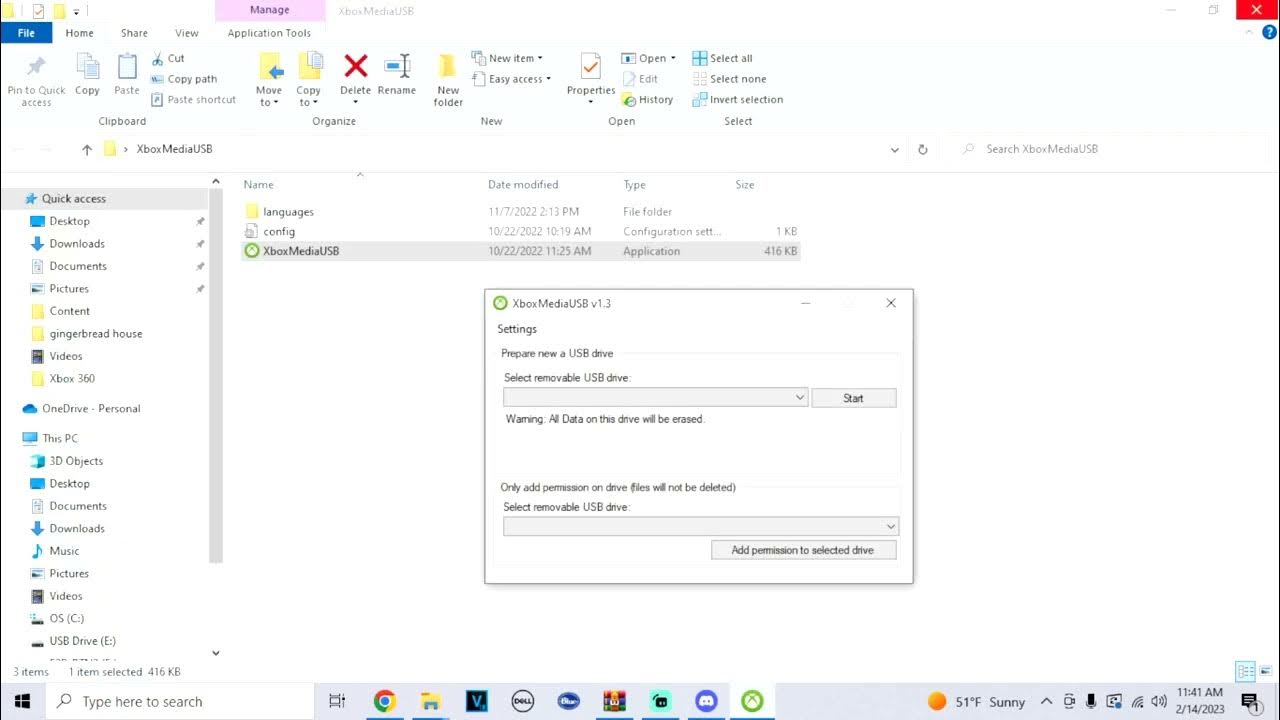This screenshot has width=1280, height=720.
Task: Select Cut in the Clipboard group
Action: coord(168,58)
